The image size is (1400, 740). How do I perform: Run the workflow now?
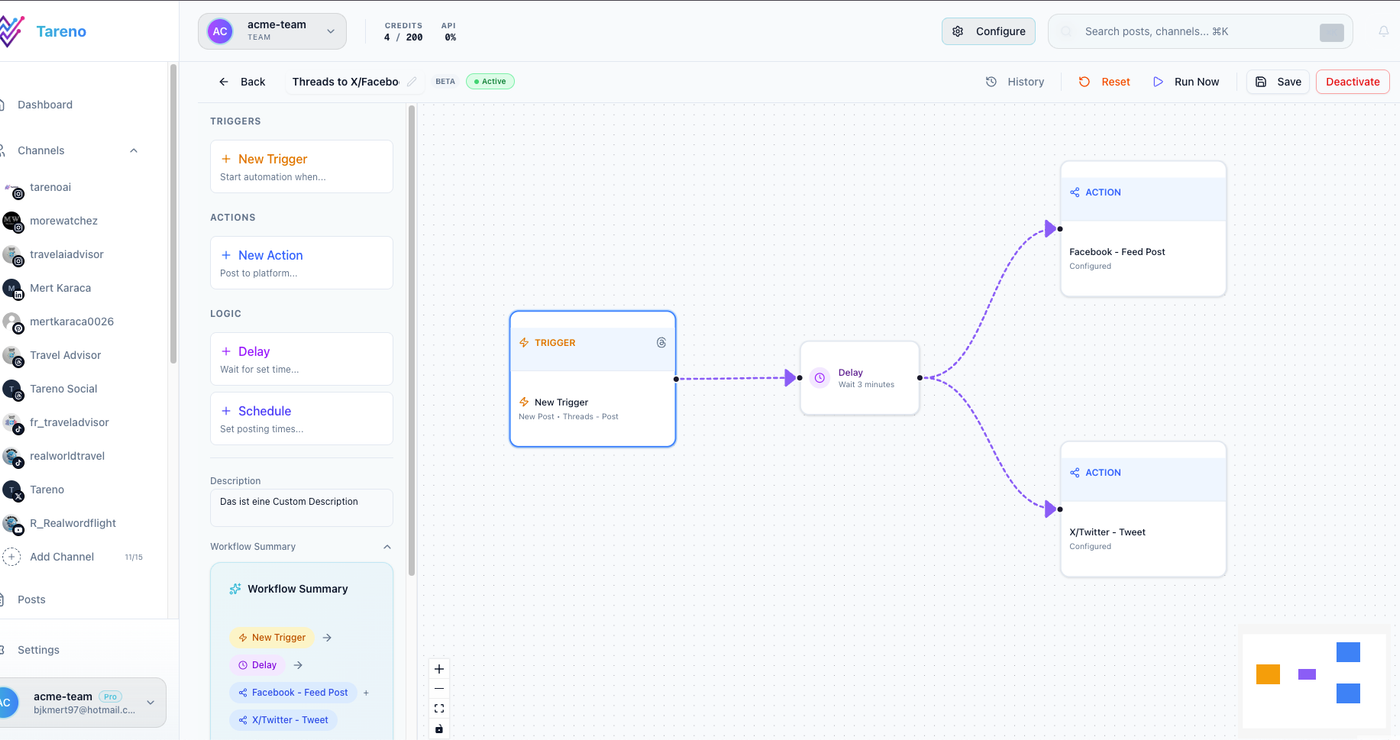(1186, 82)
